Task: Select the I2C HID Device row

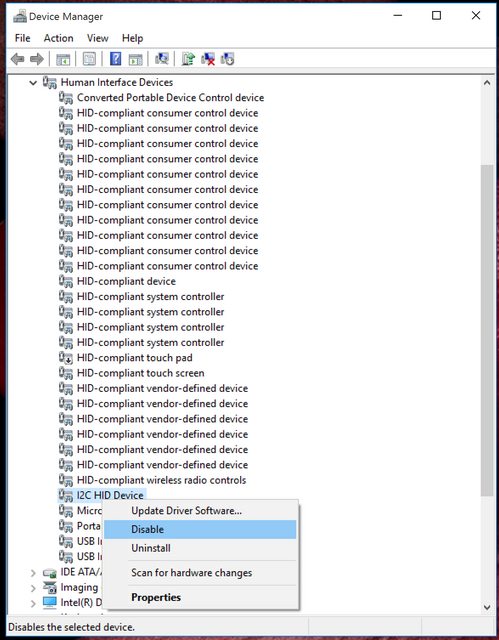Action: pyautogui.click(x=110, y=495)
